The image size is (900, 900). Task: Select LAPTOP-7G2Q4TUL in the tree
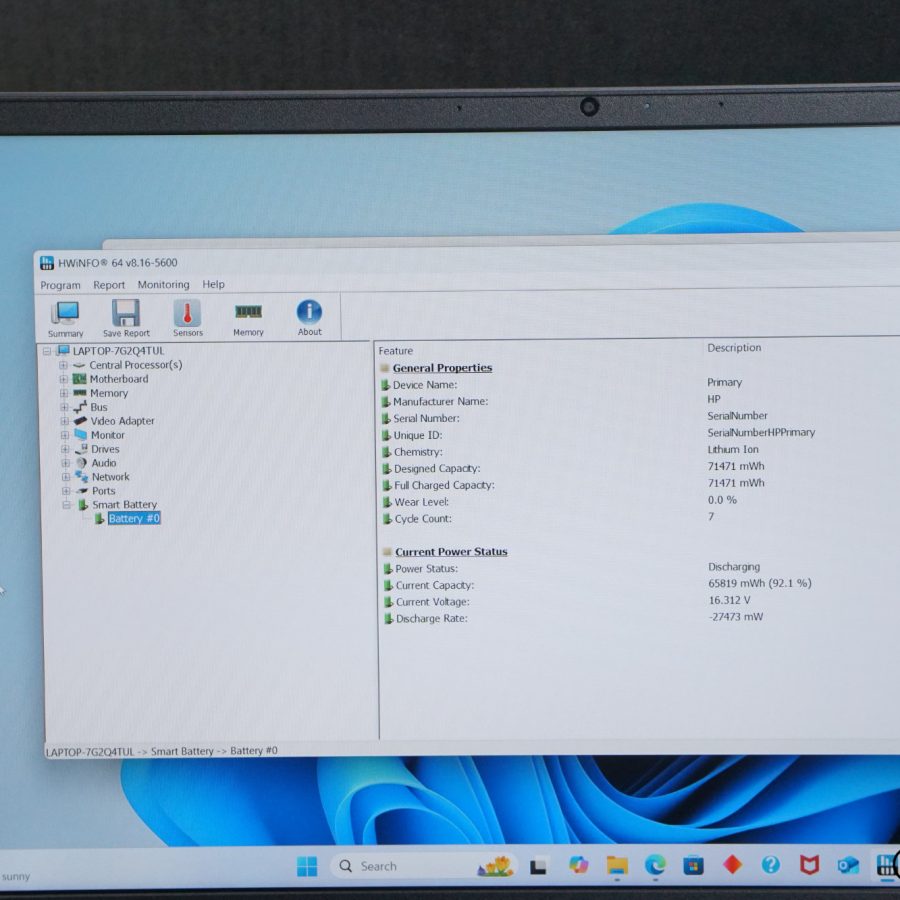click(x=118, y=351)
